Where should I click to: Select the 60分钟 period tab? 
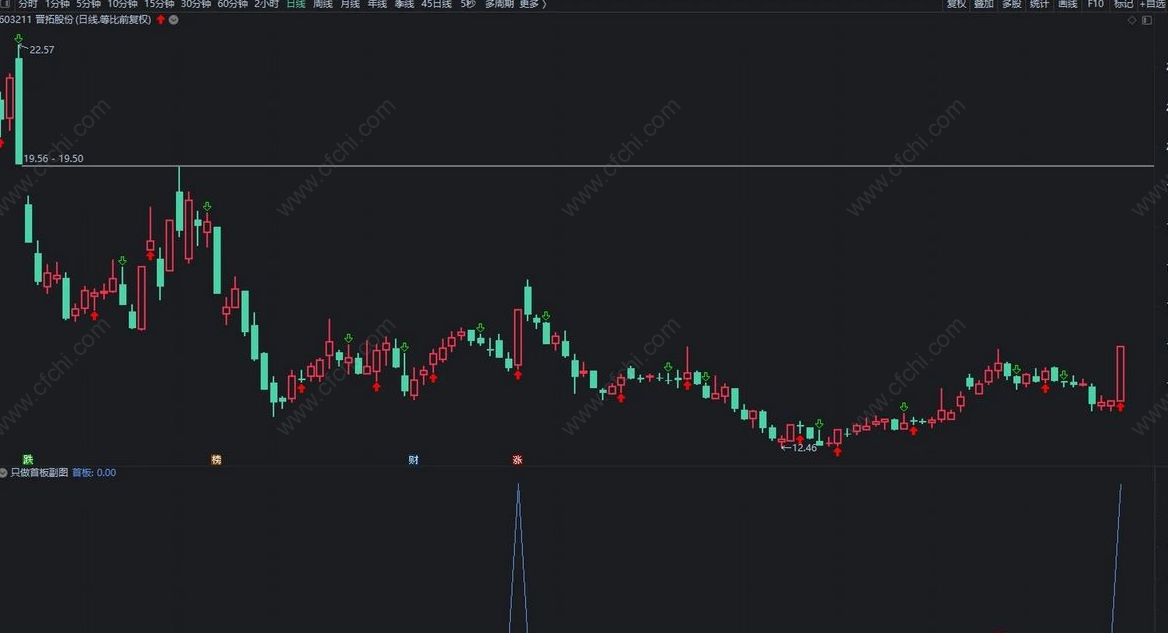tap(232, 4)
